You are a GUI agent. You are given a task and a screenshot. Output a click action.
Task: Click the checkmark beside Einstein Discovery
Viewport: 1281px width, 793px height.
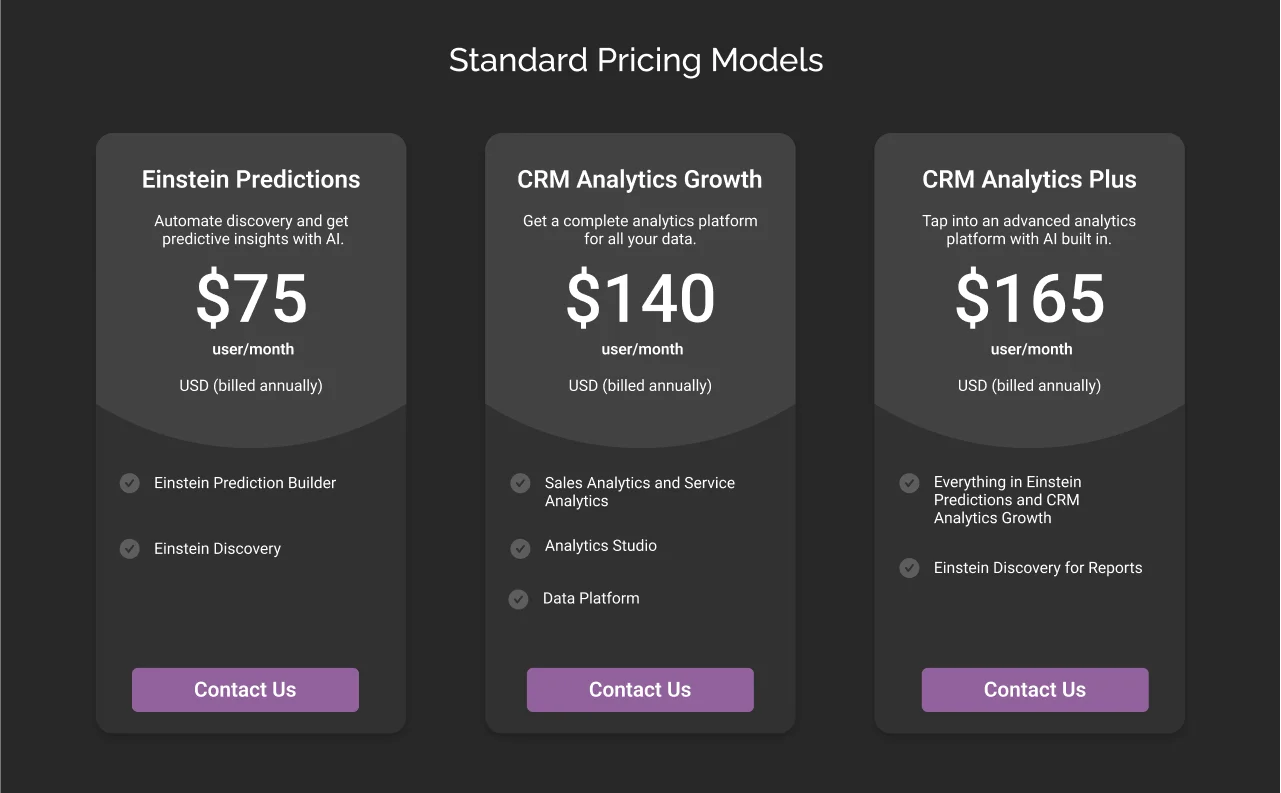click(x=129, y=548)
